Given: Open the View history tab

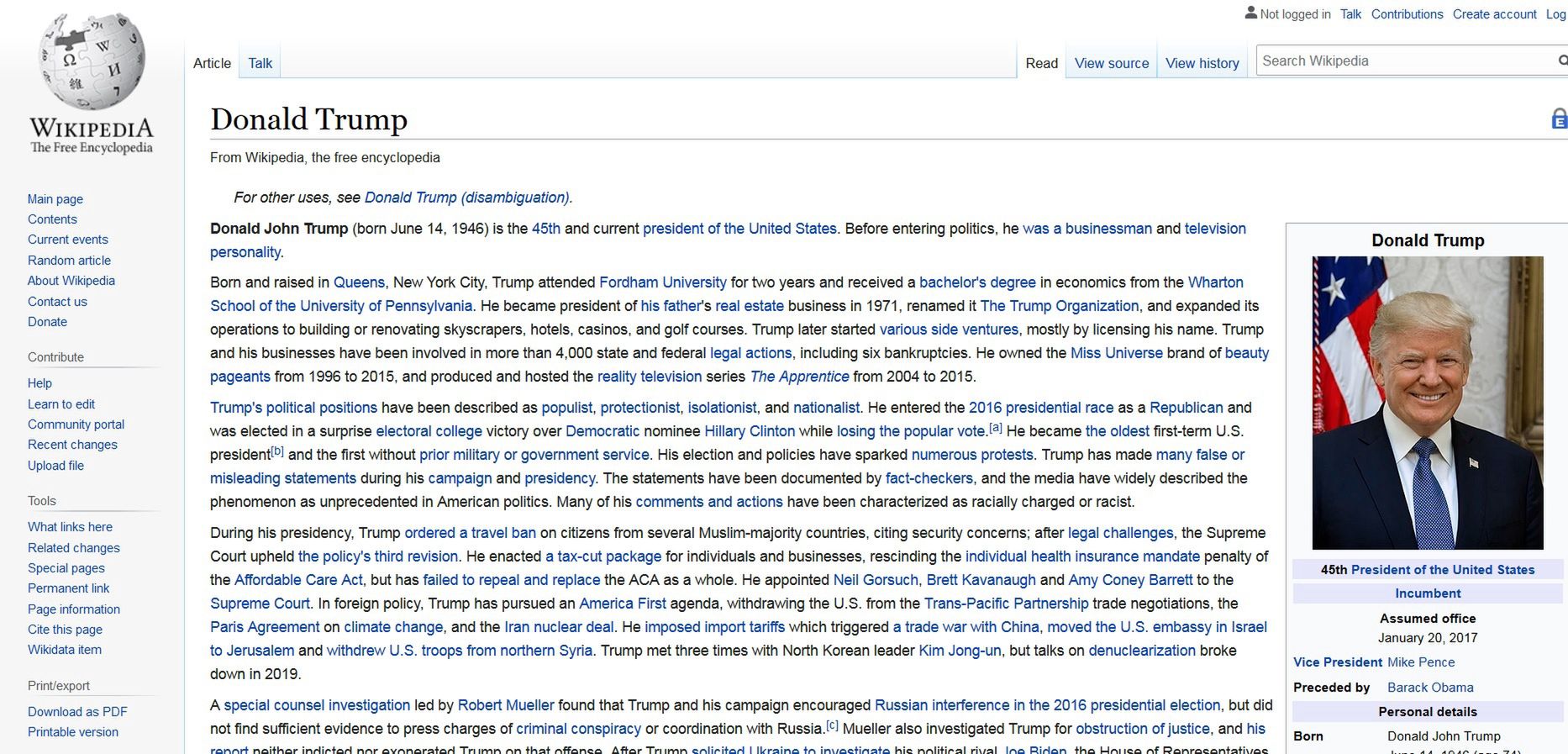Looking at the screenshot, I should (1202, 63).
